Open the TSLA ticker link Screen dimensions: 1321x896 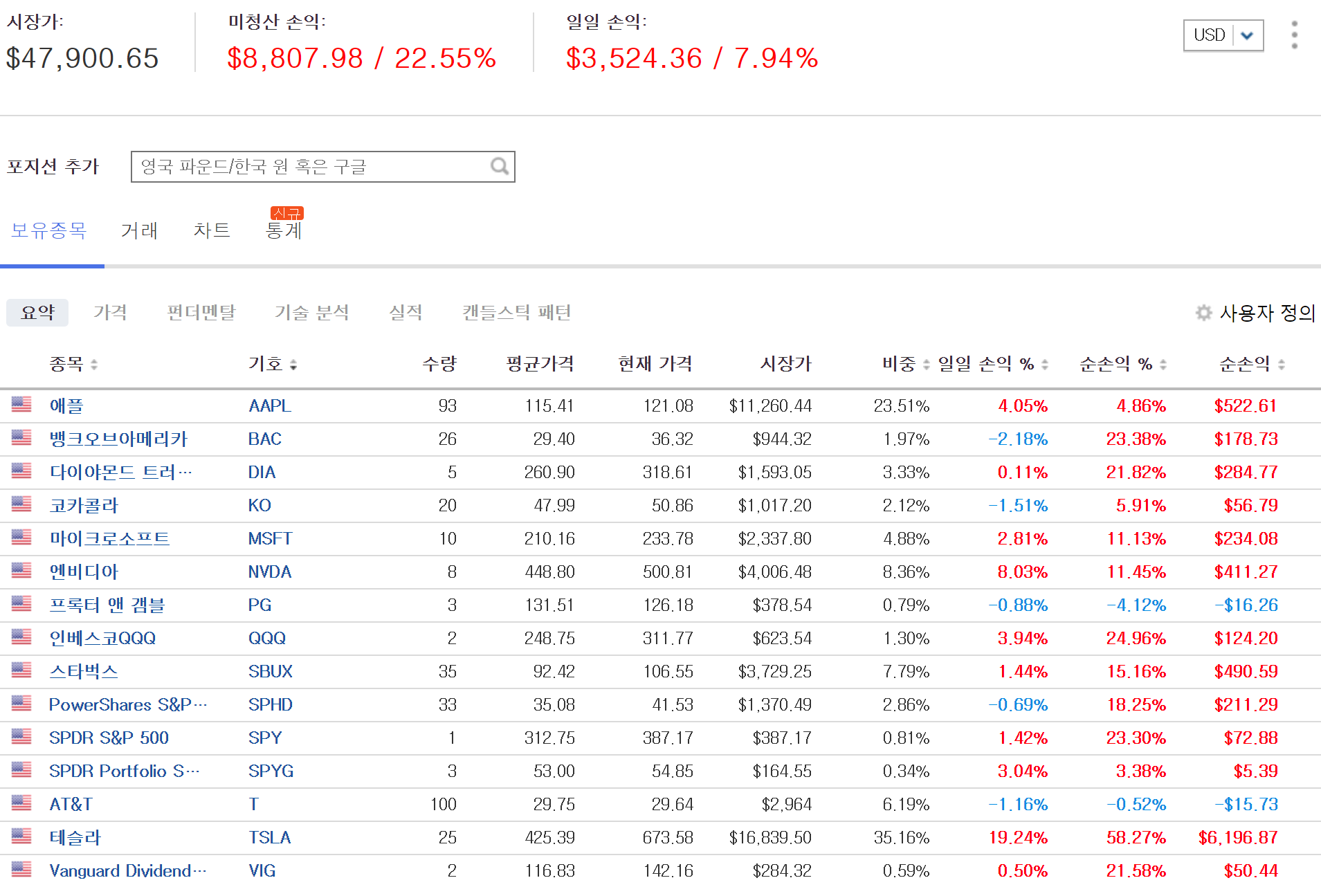[x=270, y=837]
